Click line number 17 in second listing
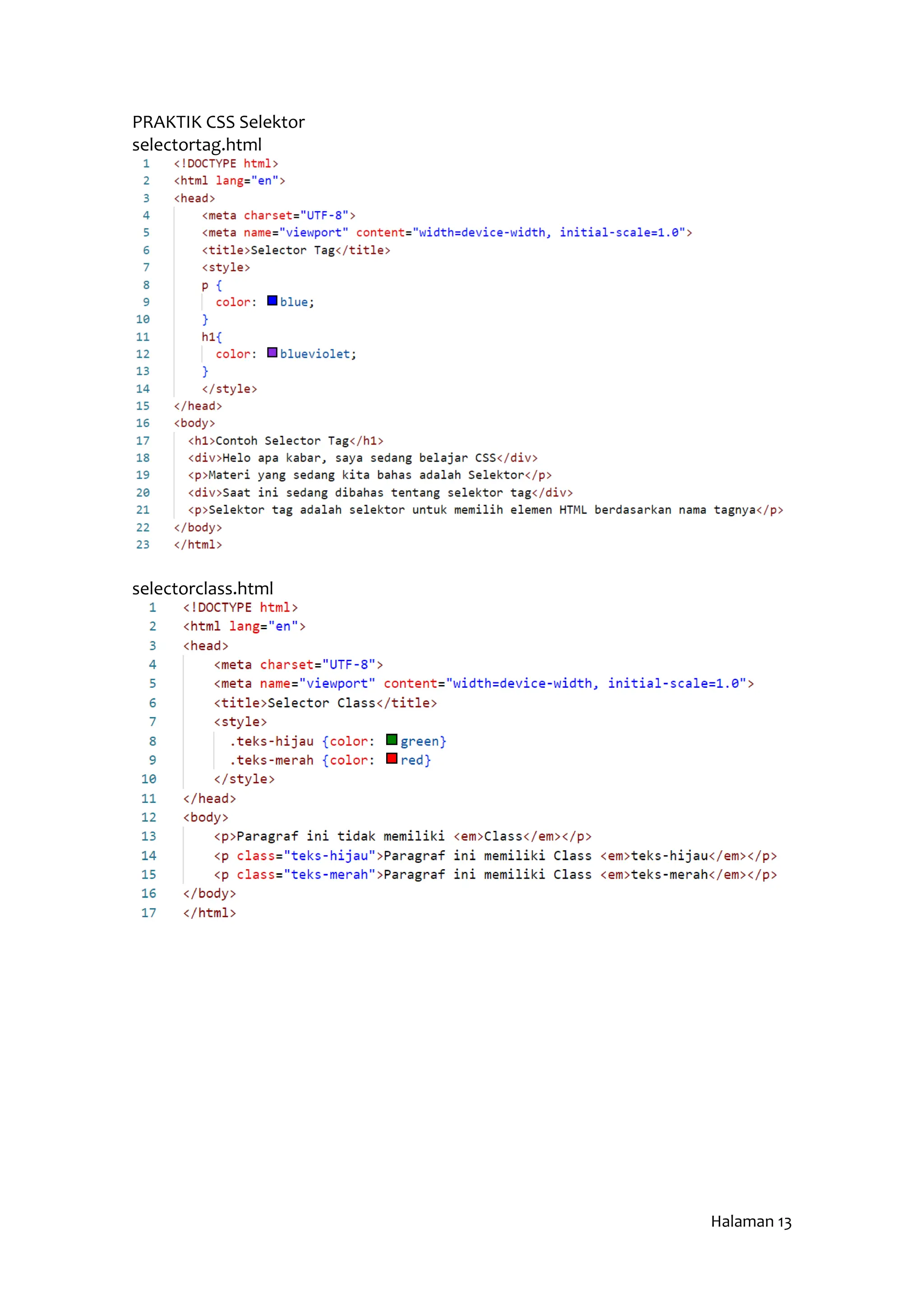Screen dimensions: 924x1307 pyautogui.click(x=148, y=913)
